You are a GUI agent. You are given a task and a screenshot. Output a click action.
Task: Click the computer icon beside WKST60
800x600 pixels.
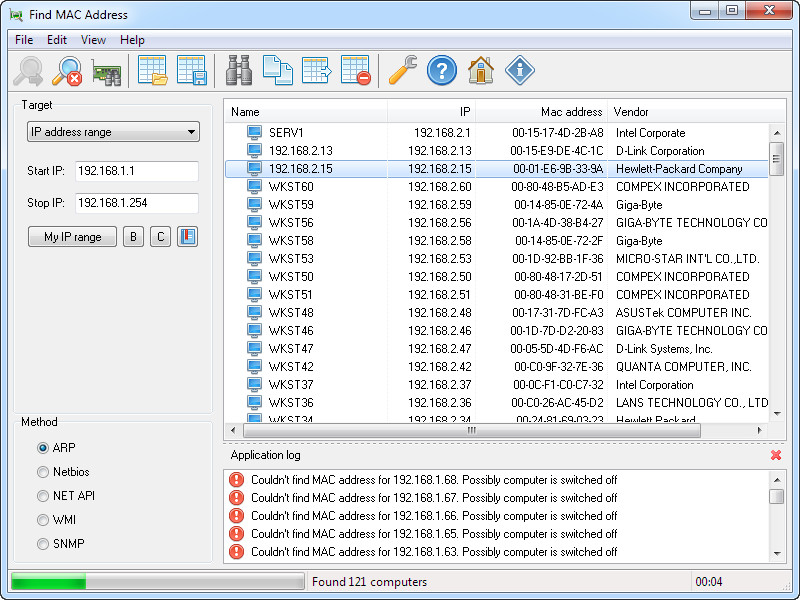tap(254, 187)
